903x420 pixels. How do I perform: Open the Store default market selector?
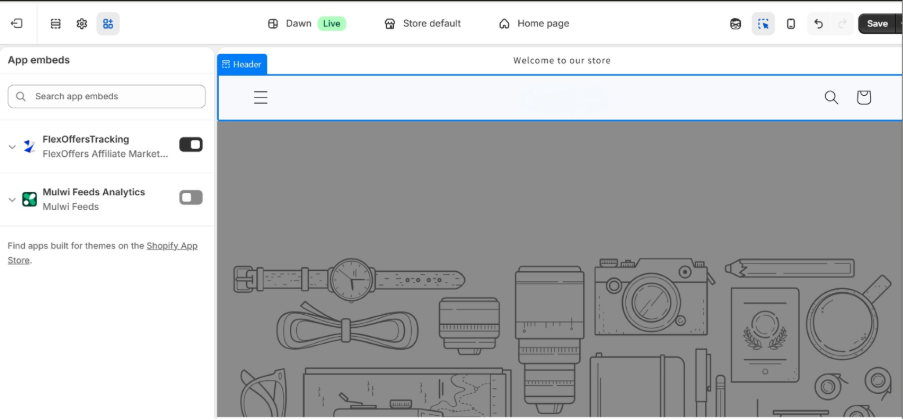(422, 23)
